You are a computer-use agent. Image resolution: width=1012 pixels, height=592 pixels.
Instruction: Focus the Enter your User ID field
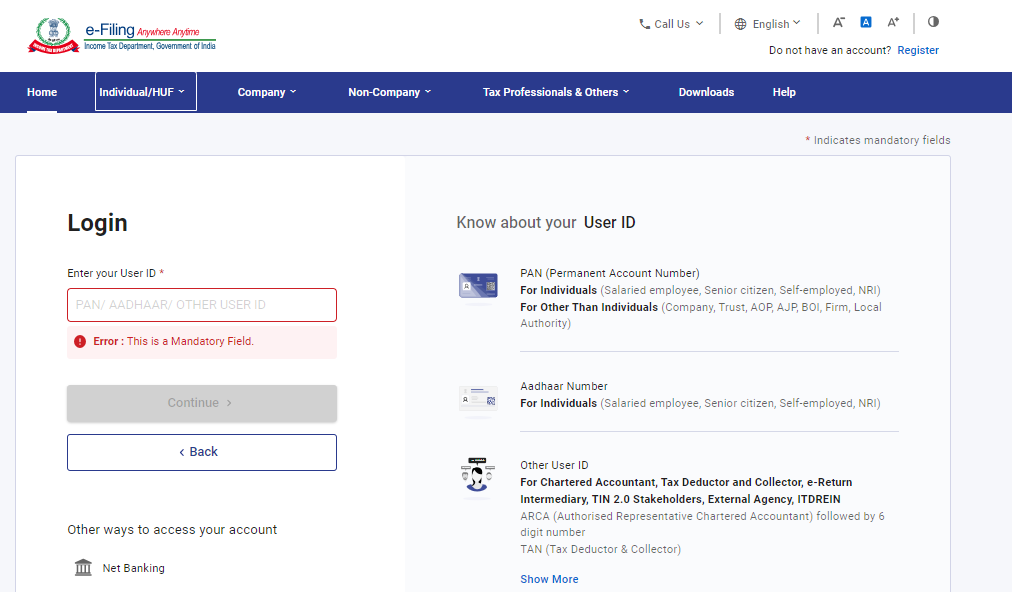tap(202, 305)
